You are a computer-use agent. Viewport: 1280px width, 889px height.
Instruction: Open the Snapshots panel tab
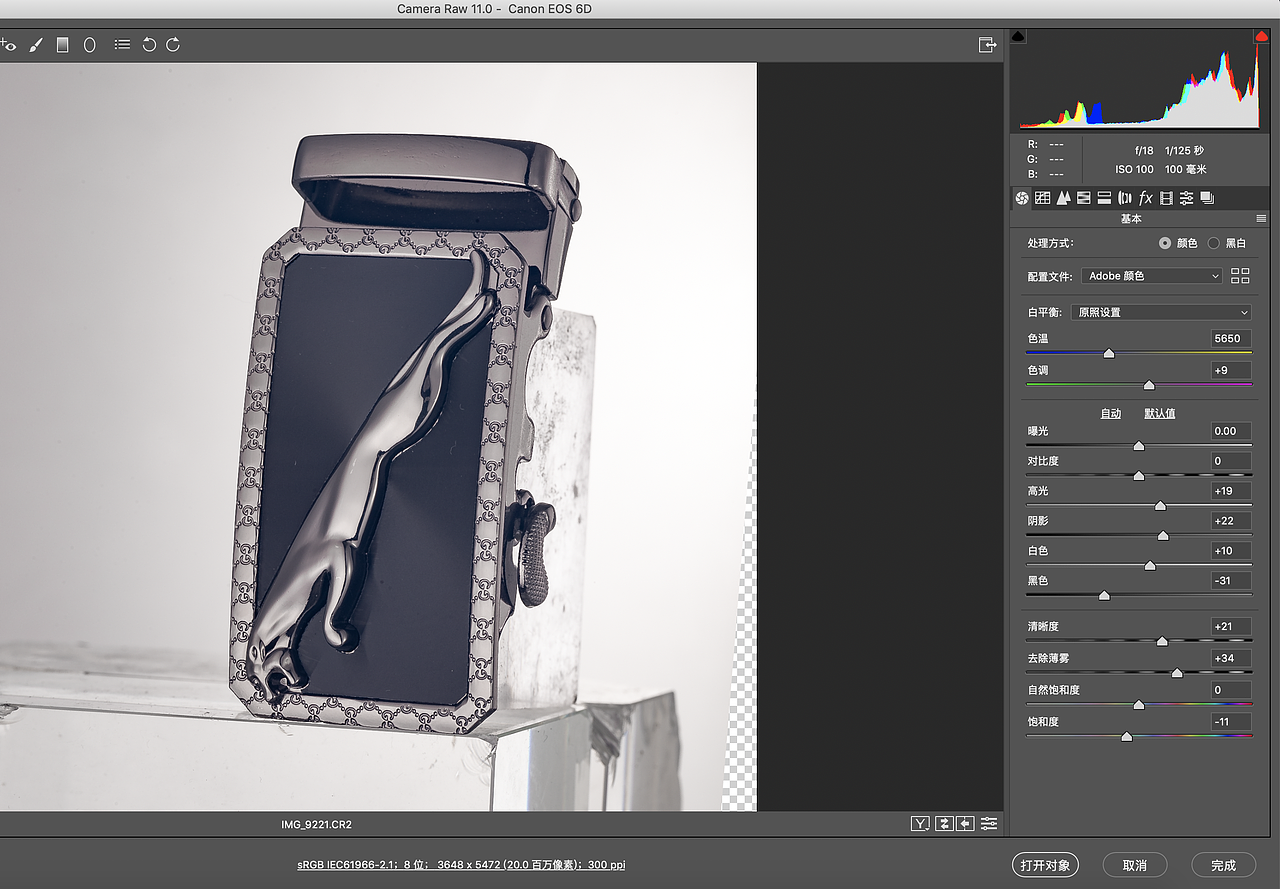(1207, 198)
